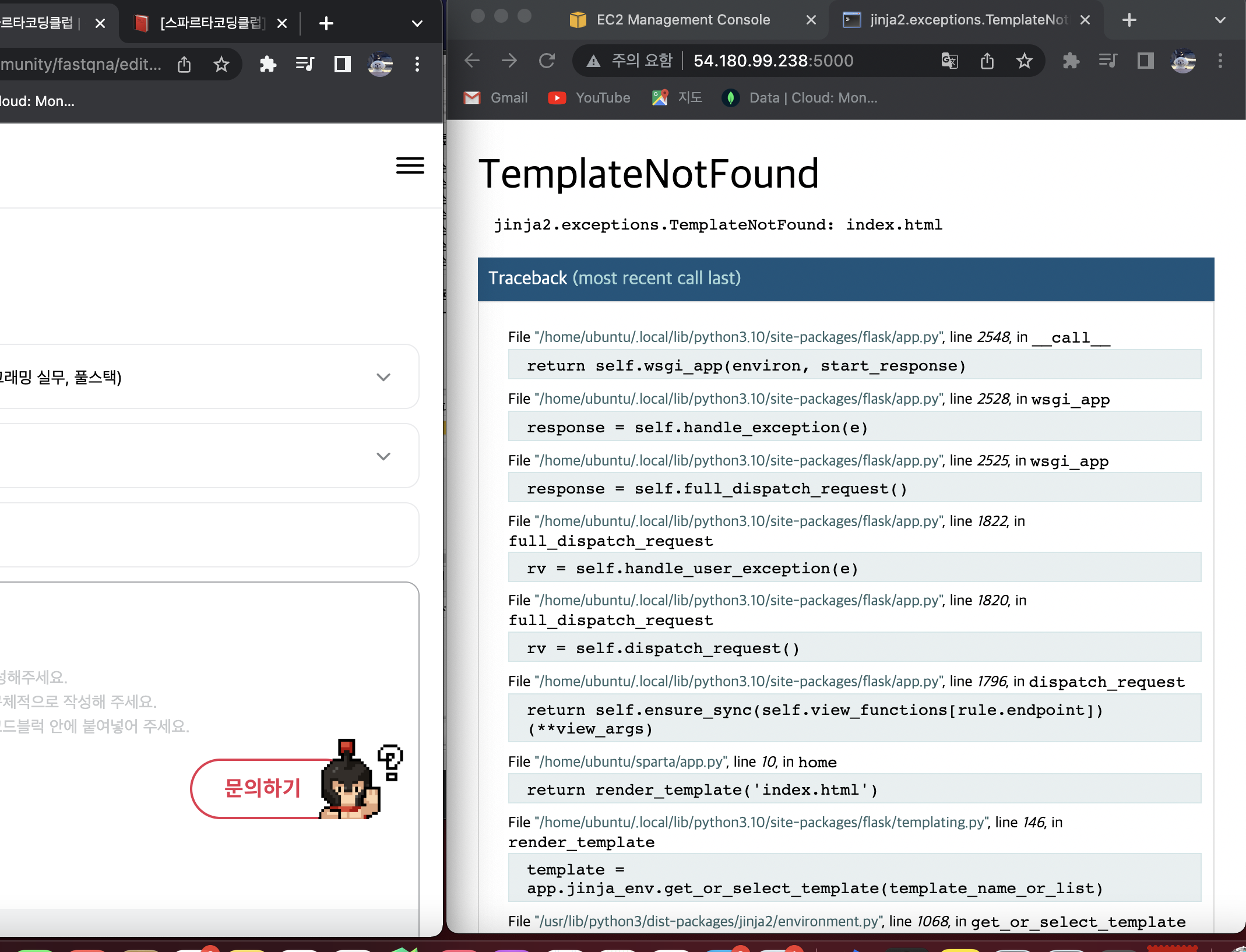The height and width of the screenshot is (952, 1246).
Task: Click the address bar showing 54.180.99.238:5000
Action: 773,61
